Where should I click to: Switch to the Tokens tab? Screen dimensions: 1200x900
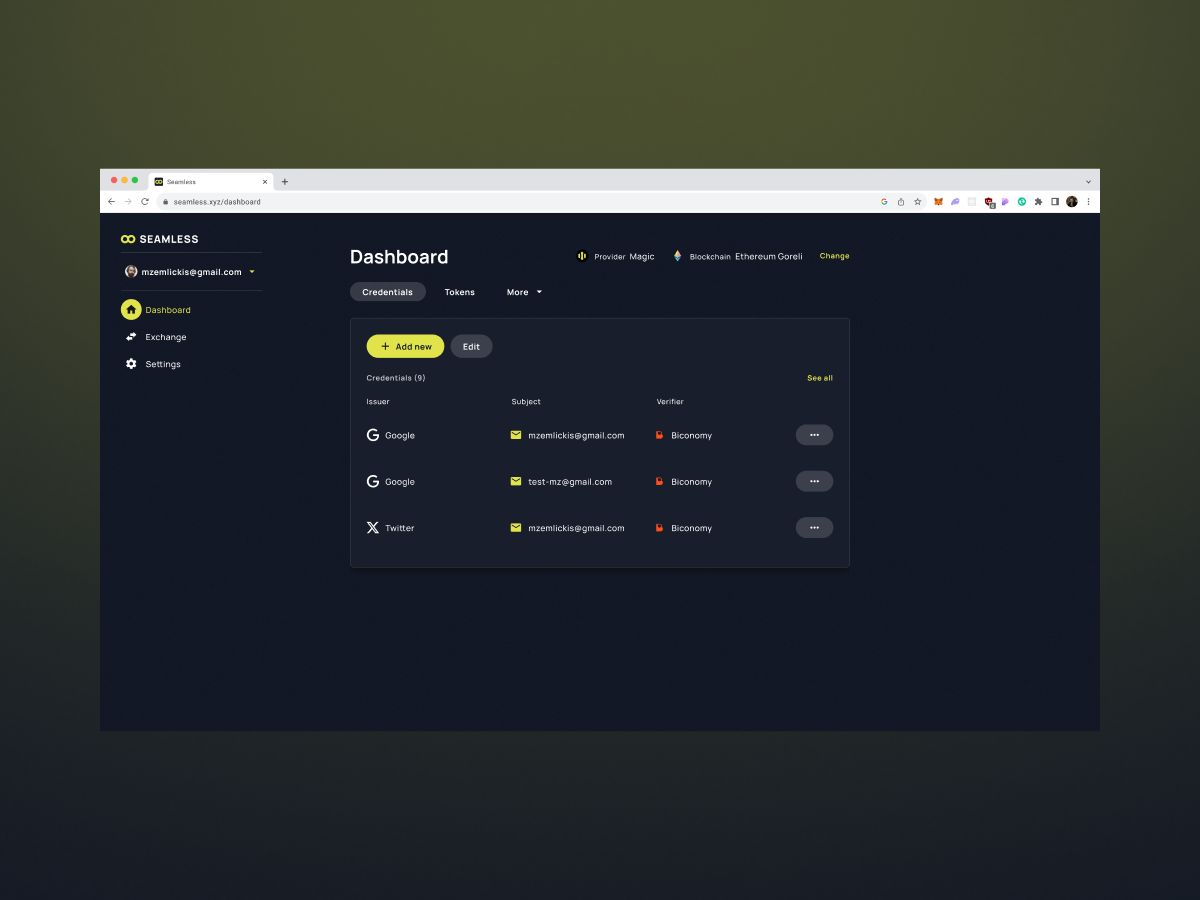[x=459, y=292]
